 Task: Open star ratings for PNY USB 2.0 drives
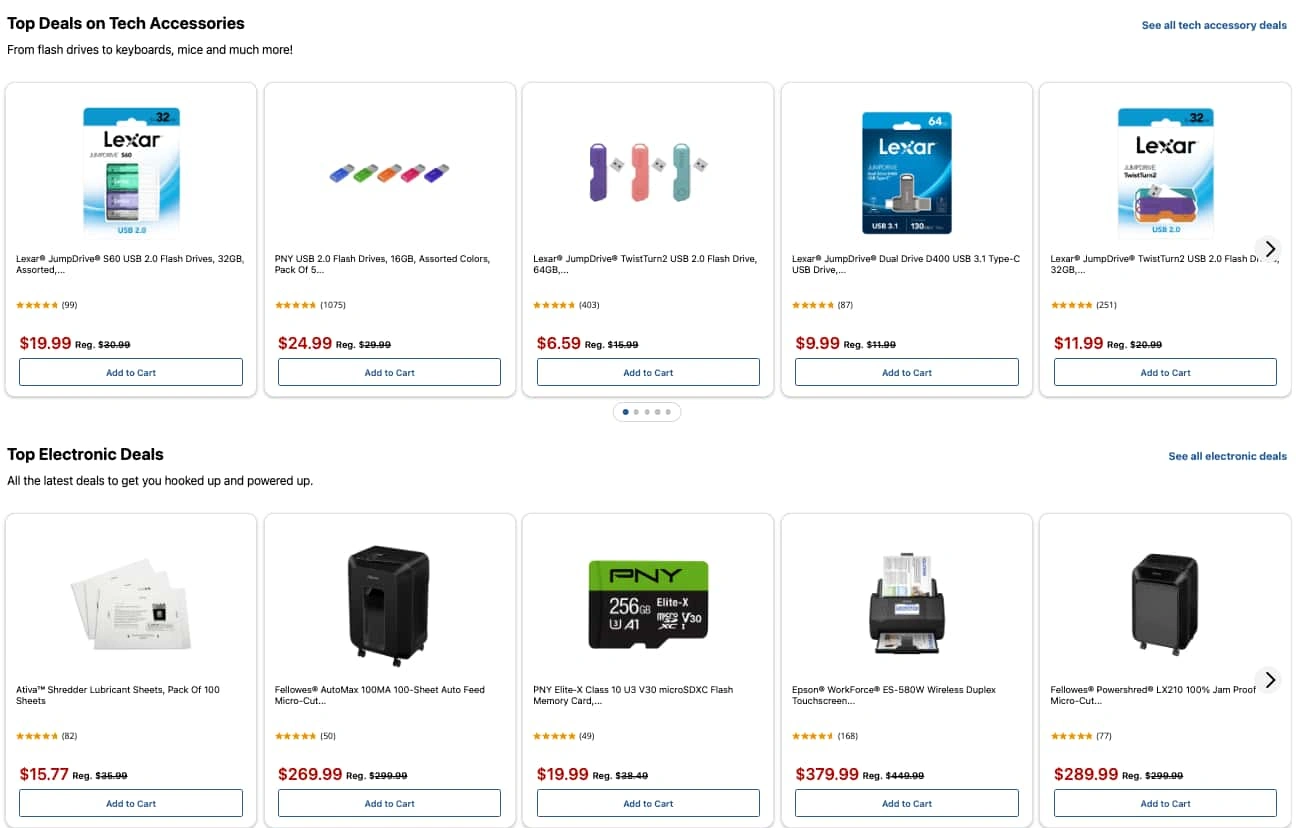[296, 305]
